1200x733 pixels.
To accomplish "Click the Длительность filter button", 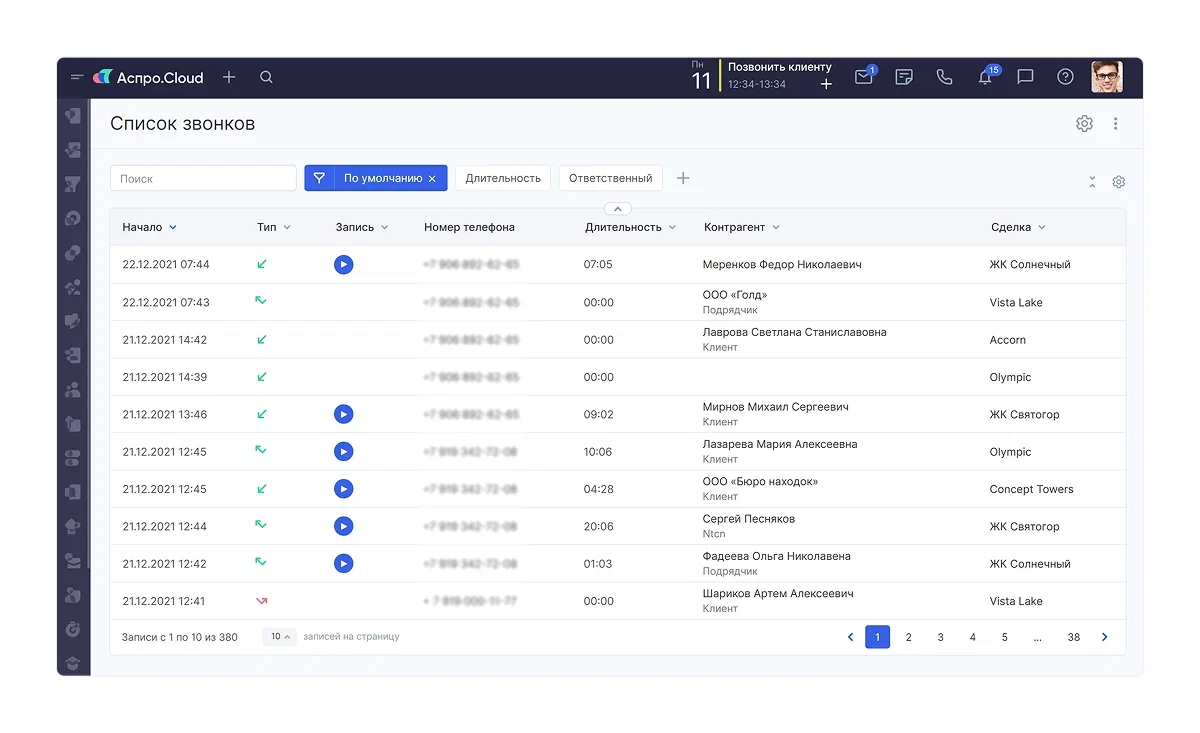I will pos(503,178).
